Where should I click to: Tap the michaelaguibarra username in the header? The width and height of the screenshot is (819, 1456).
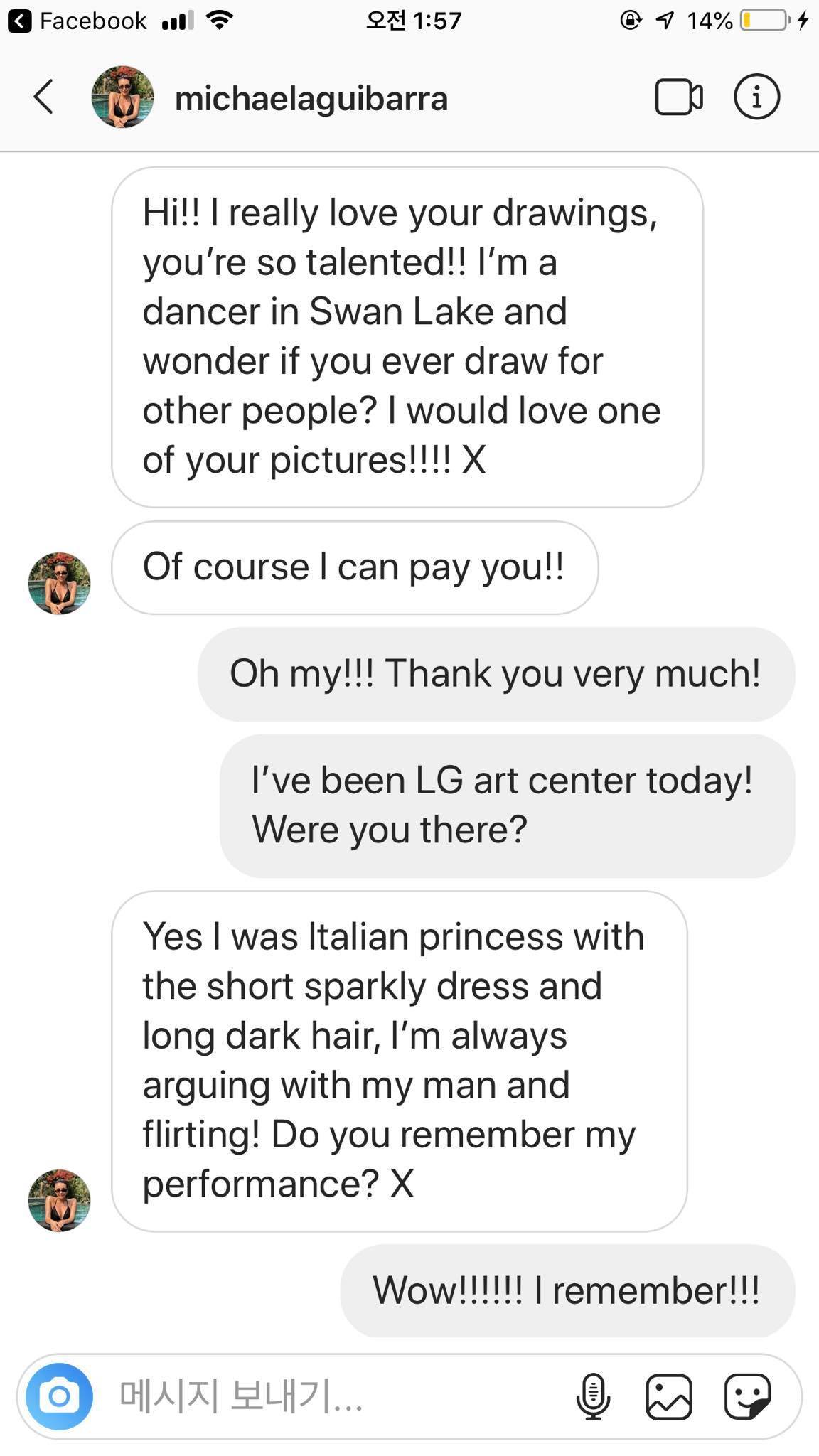click(x=311, y=98)
